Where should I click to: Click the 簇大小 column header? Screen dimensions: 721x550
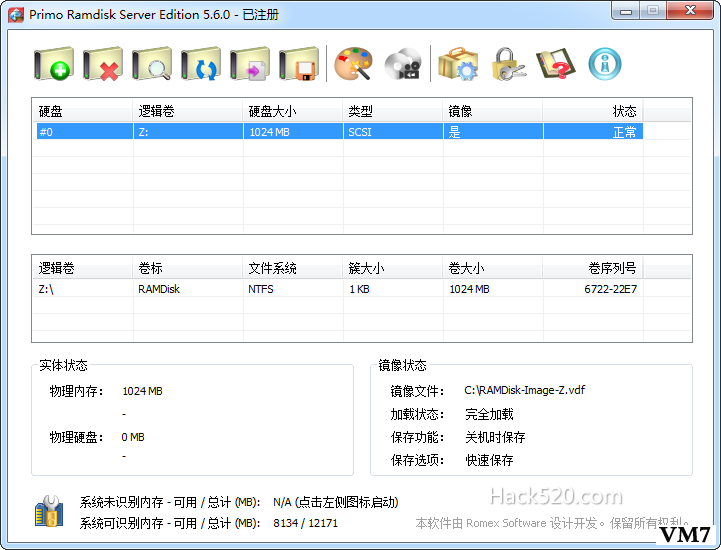[392, 268]
